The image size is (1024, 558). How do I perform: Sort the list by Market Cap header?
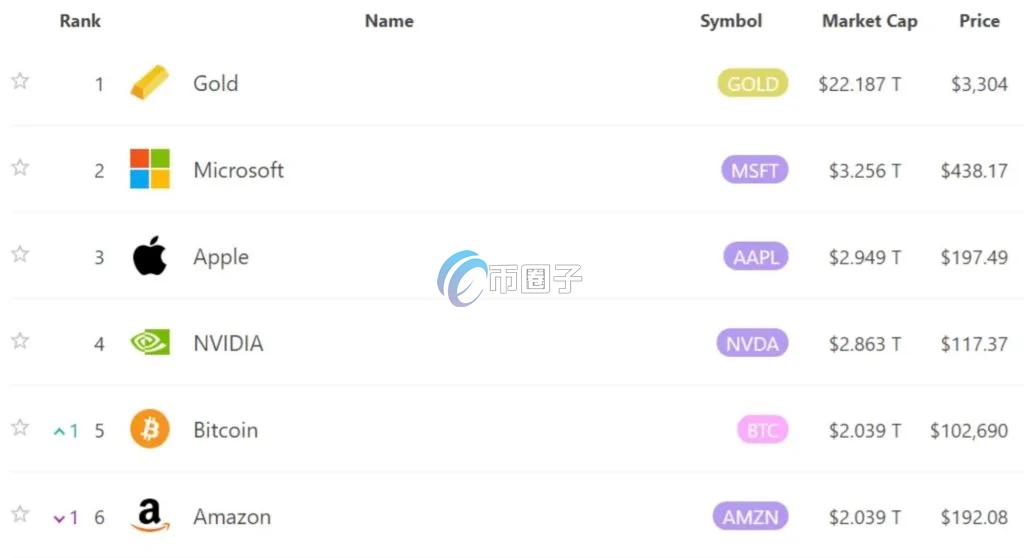(869, 21)
